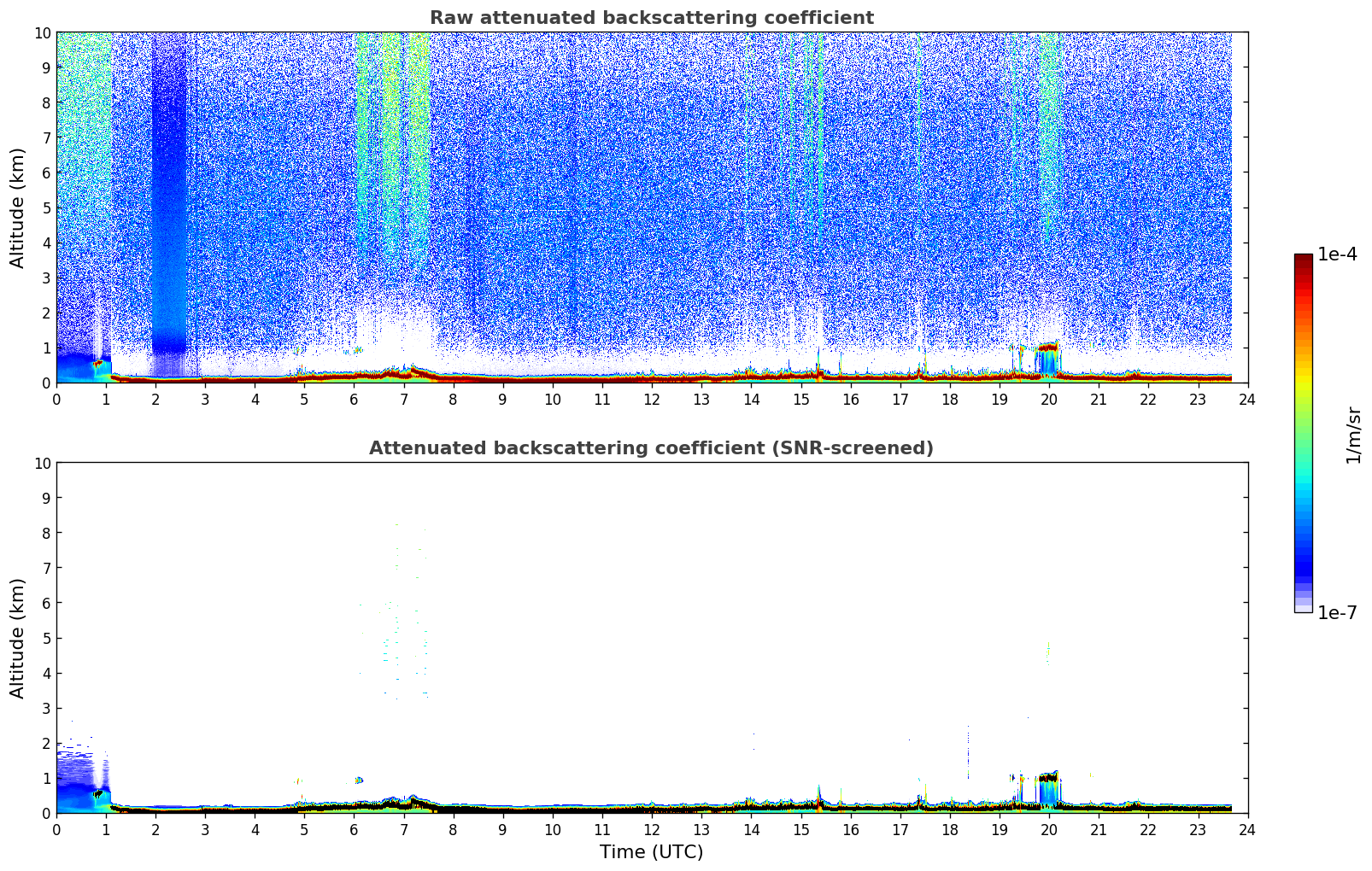Click the x-axis tick '12' under the bottom plot
Viewport: 1372px width, 871px height.
[652, 829]
